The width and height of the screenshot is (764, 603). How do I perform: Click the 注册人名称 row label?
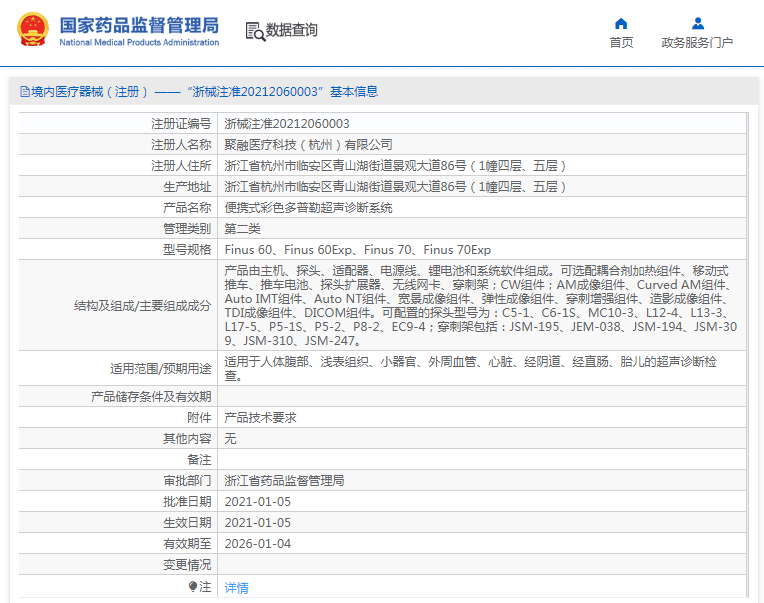tap(181, 145)
